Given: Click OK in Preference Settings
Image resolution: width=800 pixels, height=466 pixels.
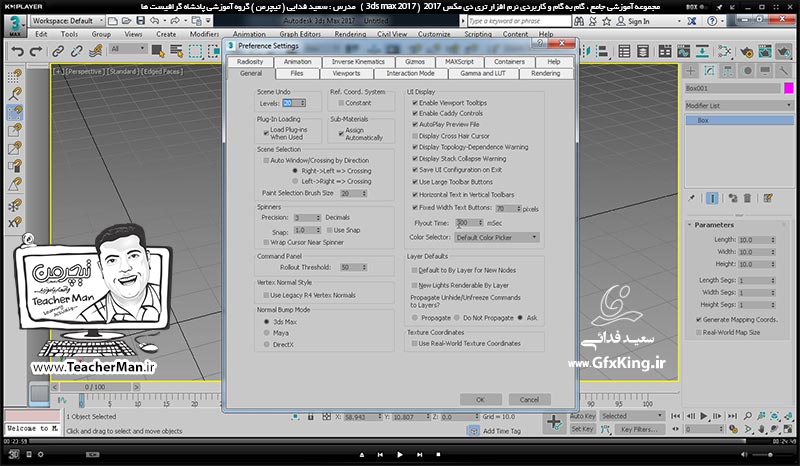Looking at the screenshot, I should tap(481, 400).
